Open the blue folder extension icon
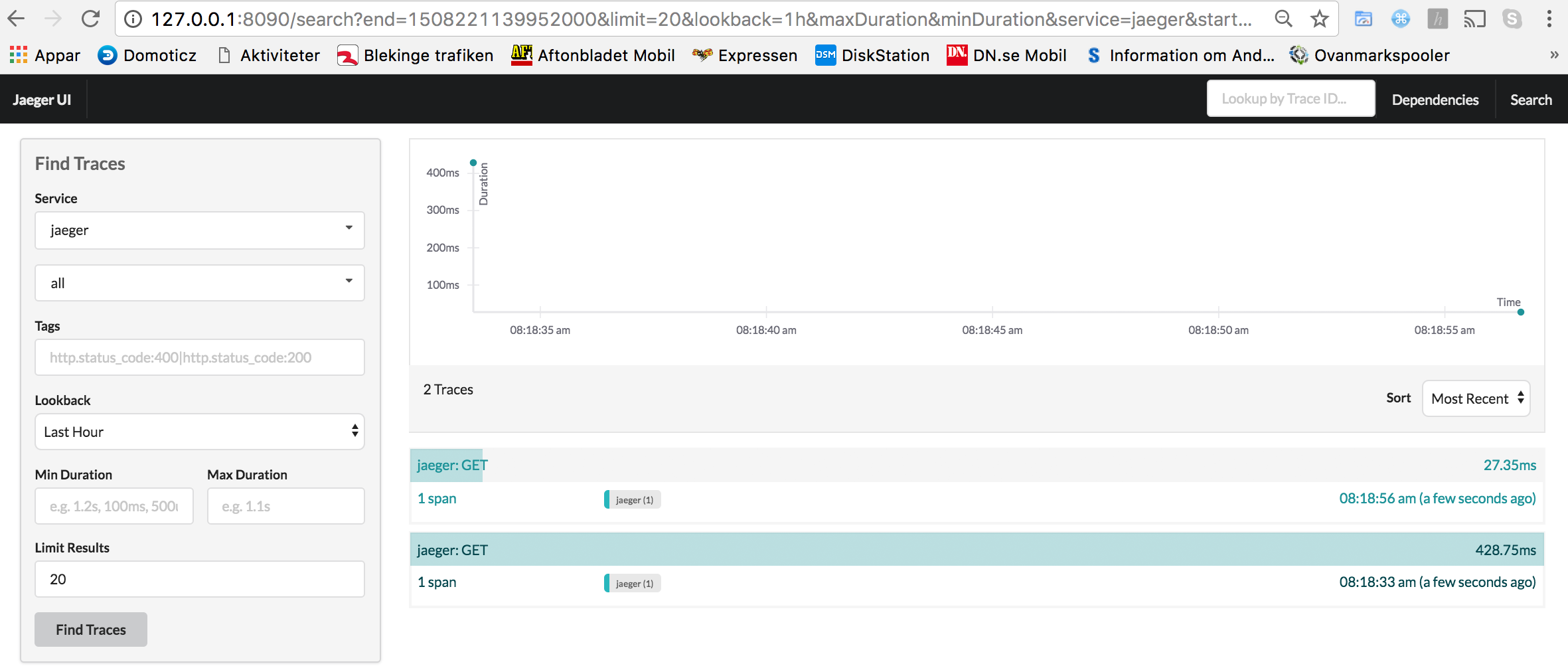 click(x=1364, y=19)
